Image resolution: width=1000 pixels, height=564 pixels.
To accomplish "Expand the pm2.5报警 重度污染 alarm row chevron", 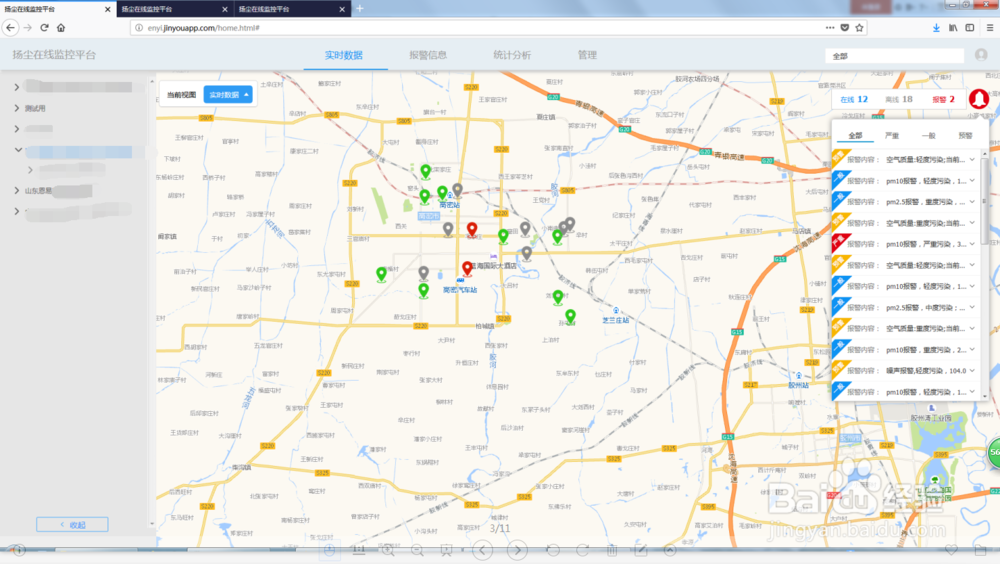I will (x=972, y=201).
